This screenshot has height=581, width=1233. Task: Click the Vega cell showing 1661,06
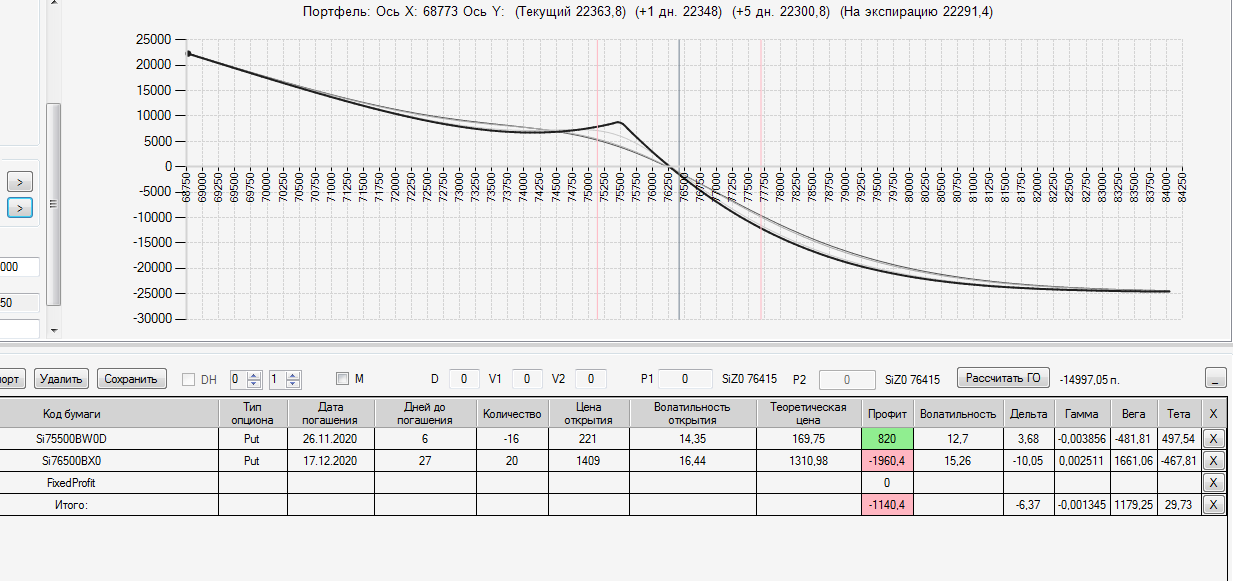[x=1133, y=460]
